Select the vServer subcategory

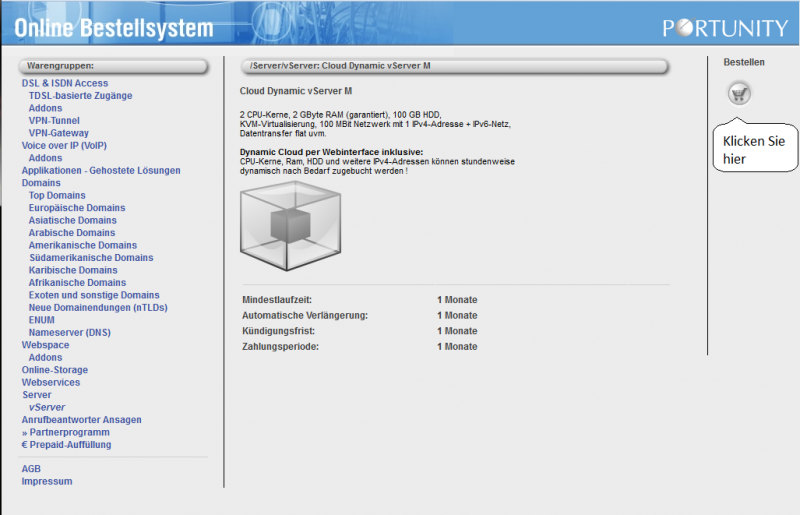coord(47,407)
